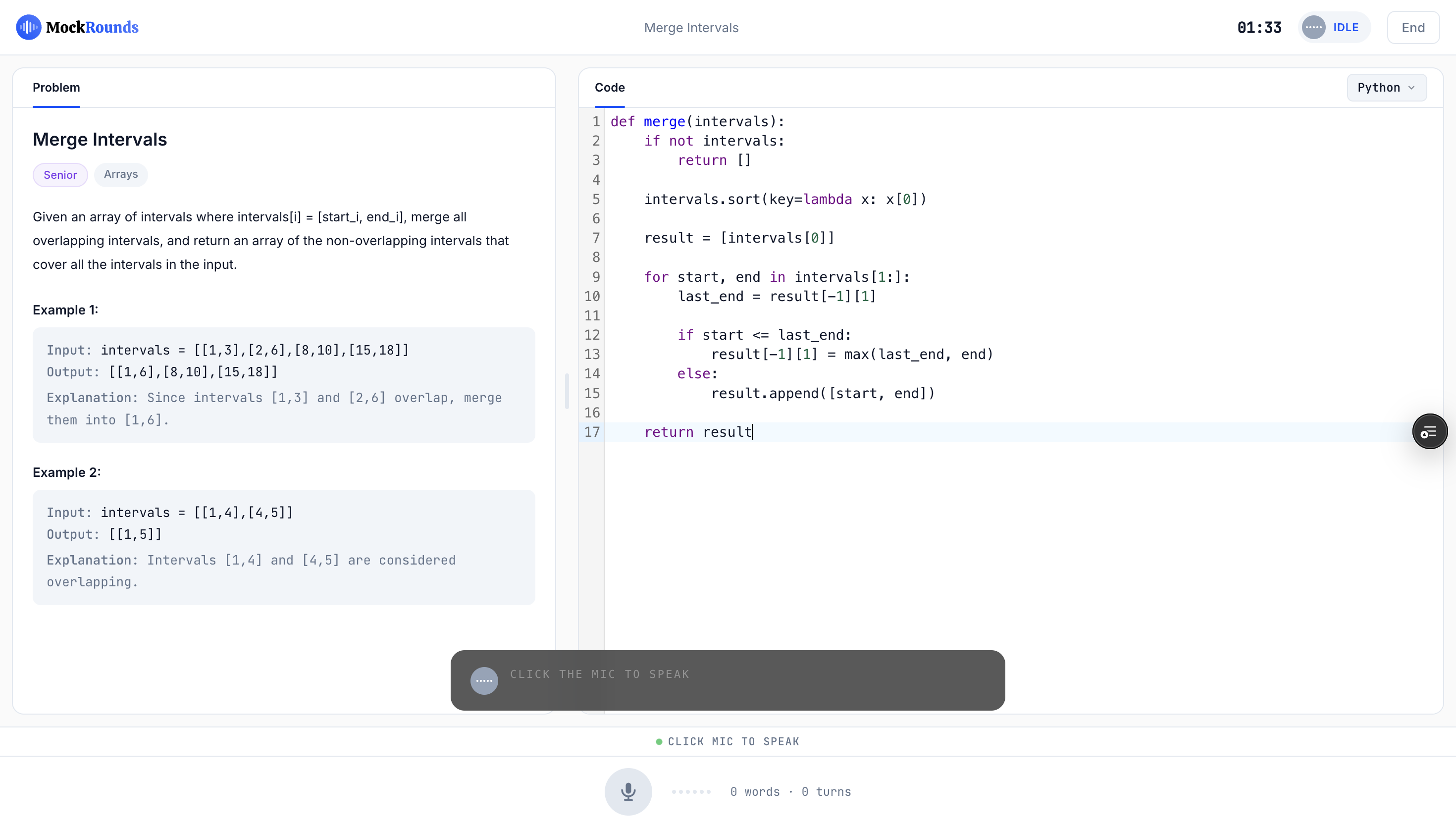Switch to the Code tab
1456x827 pixels.
pos(610,88)
